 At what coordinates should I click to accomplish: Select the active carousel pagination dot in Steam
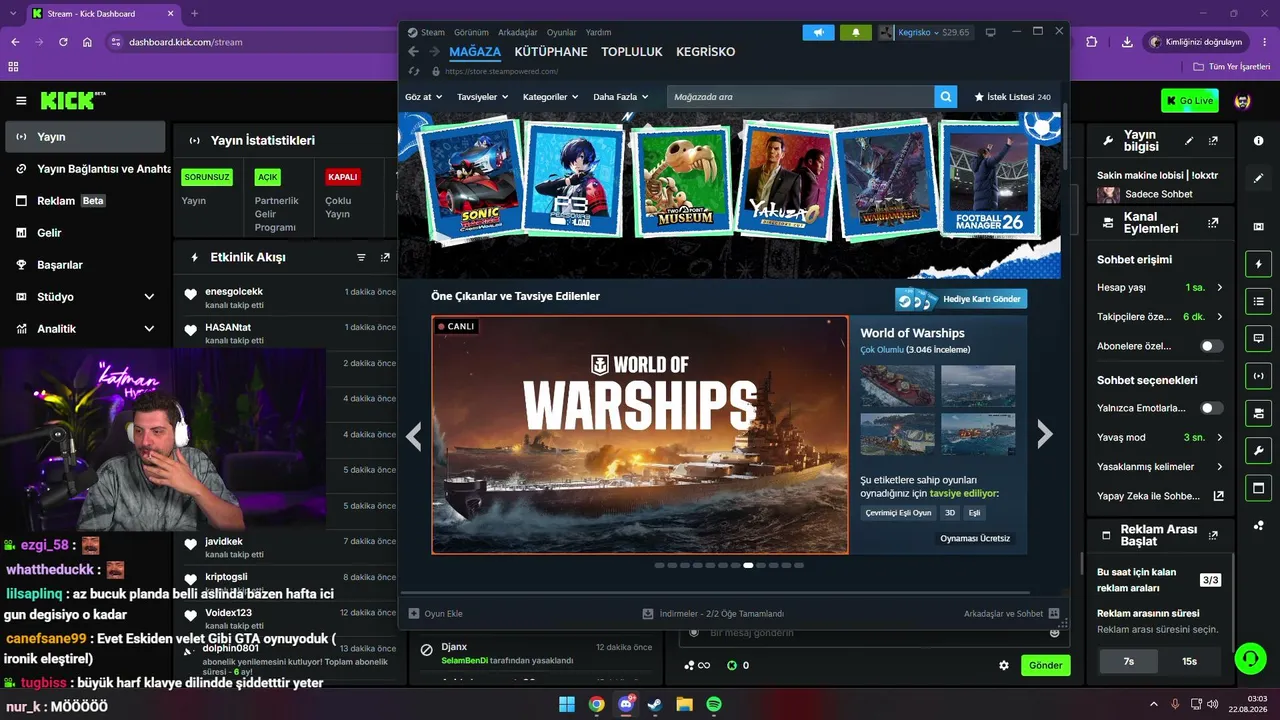point(748,565)
